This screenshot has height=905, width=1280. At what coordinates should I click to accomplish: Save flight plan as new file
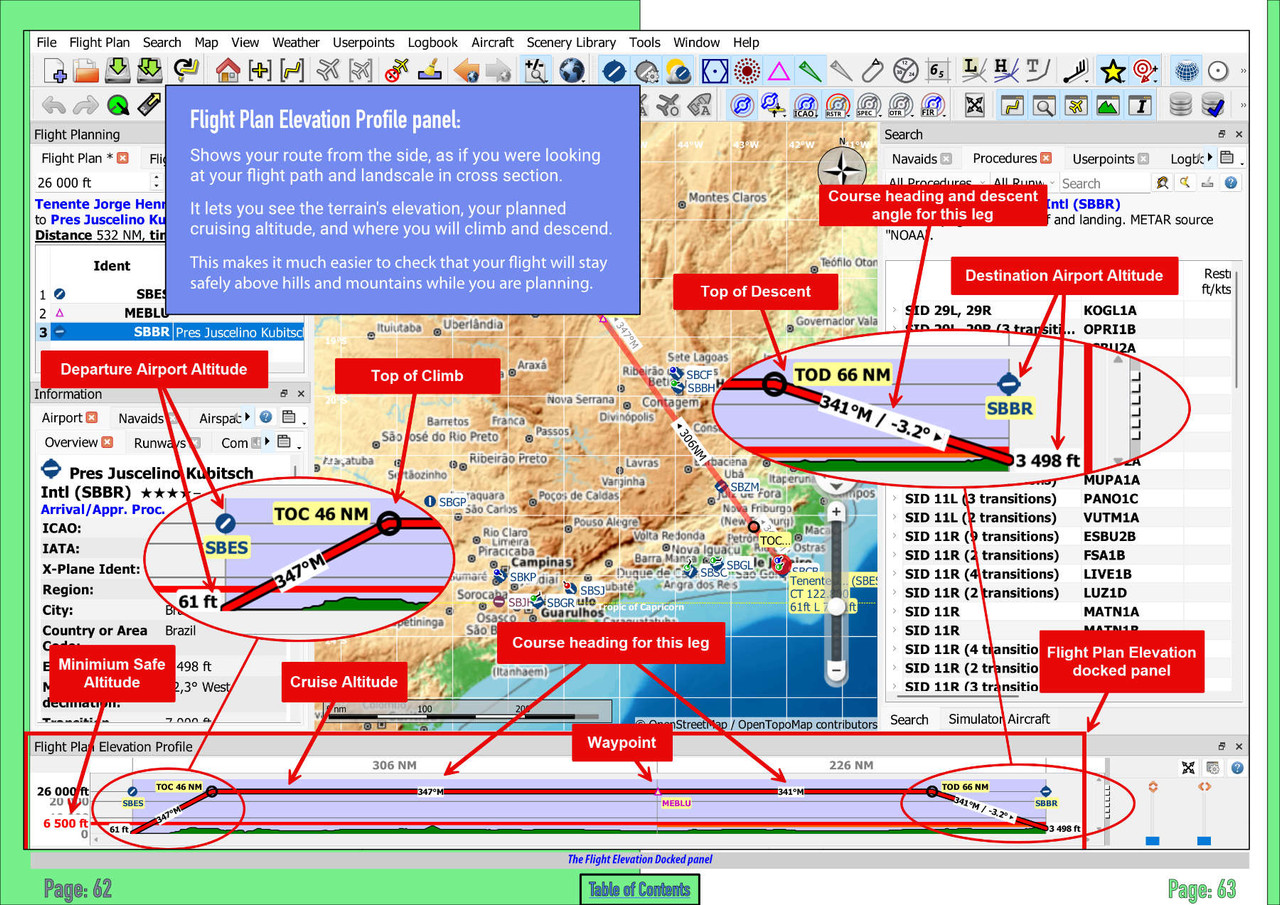150,70
